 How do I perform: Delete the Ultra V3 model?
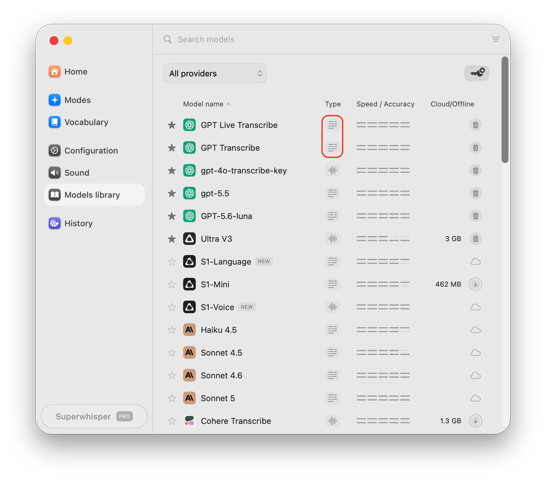click(475, 239)
